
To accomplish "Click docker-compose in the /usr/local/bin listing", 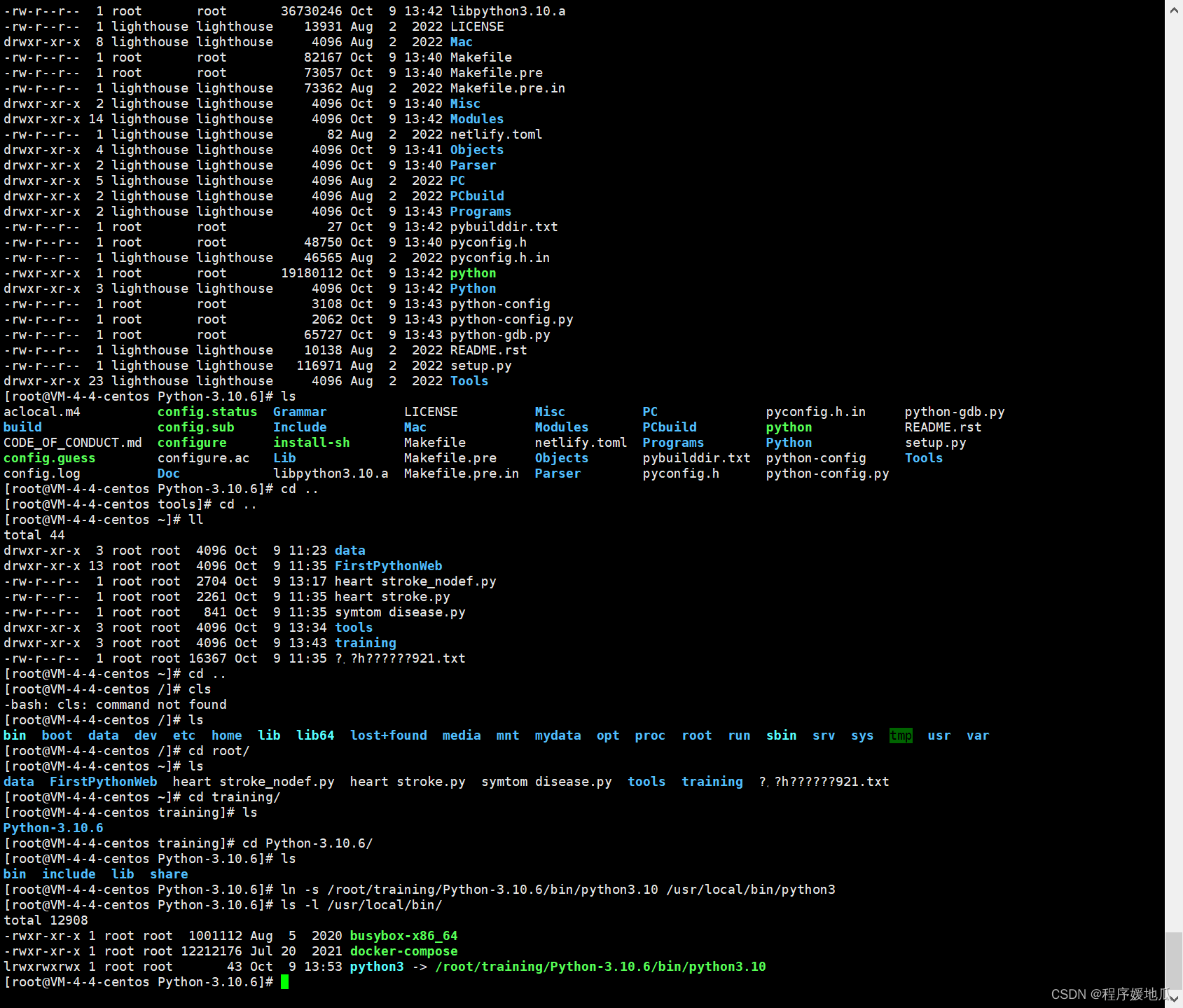I will coord(403,951).
